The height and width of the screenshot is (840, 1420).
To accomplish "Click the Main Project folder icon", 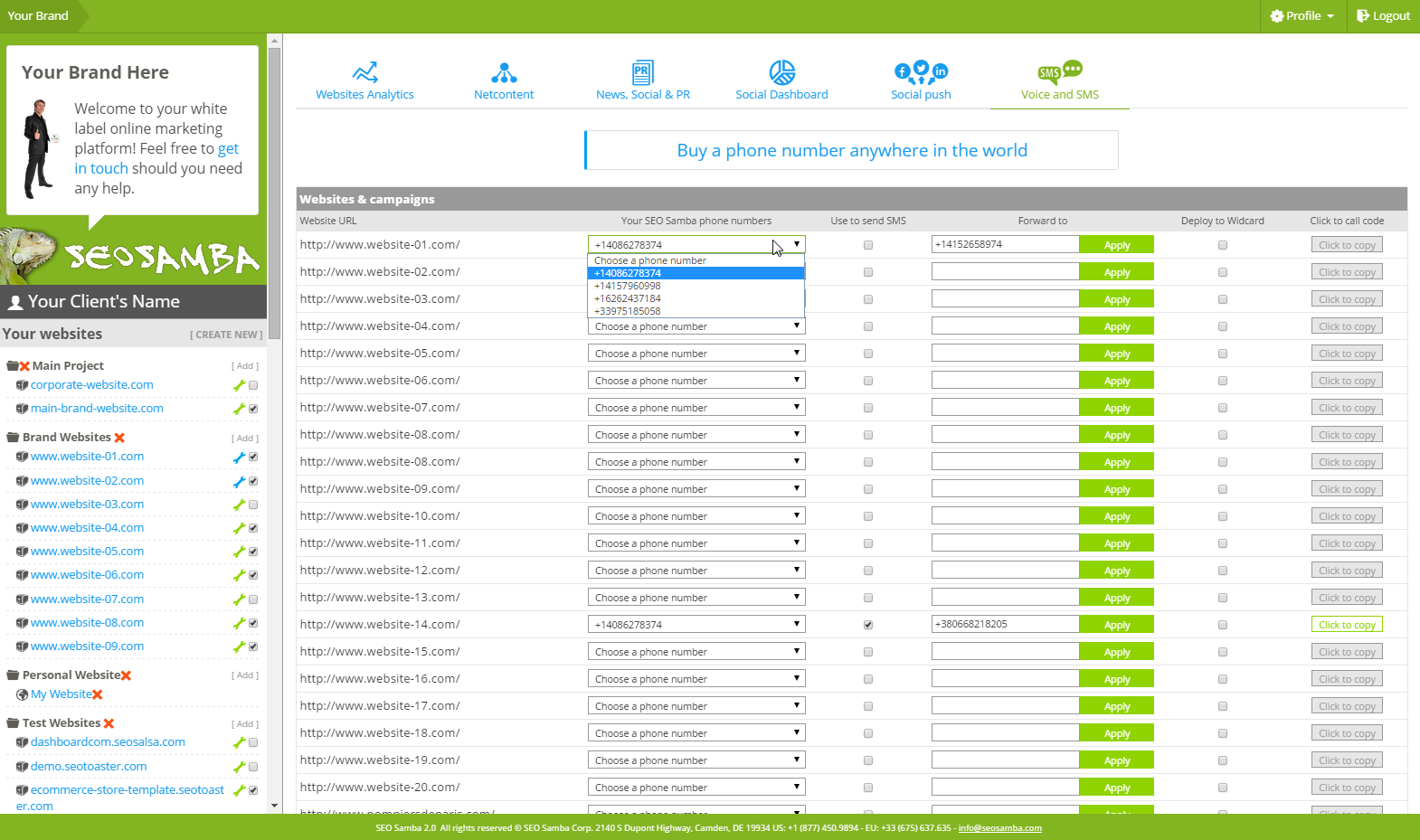I will point(13,366).
